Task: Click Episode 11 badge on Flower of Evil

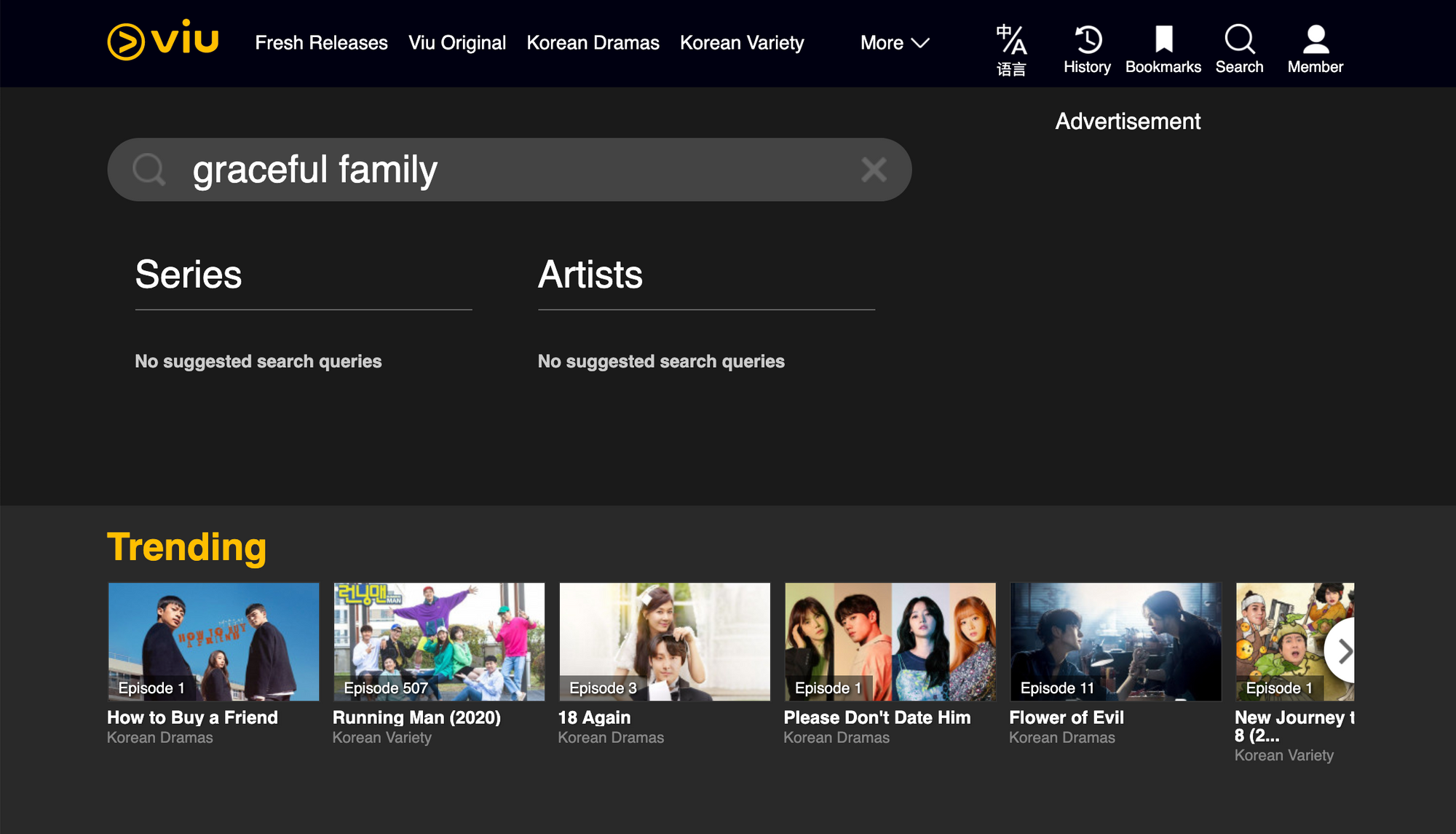Action: point(1057,688)
